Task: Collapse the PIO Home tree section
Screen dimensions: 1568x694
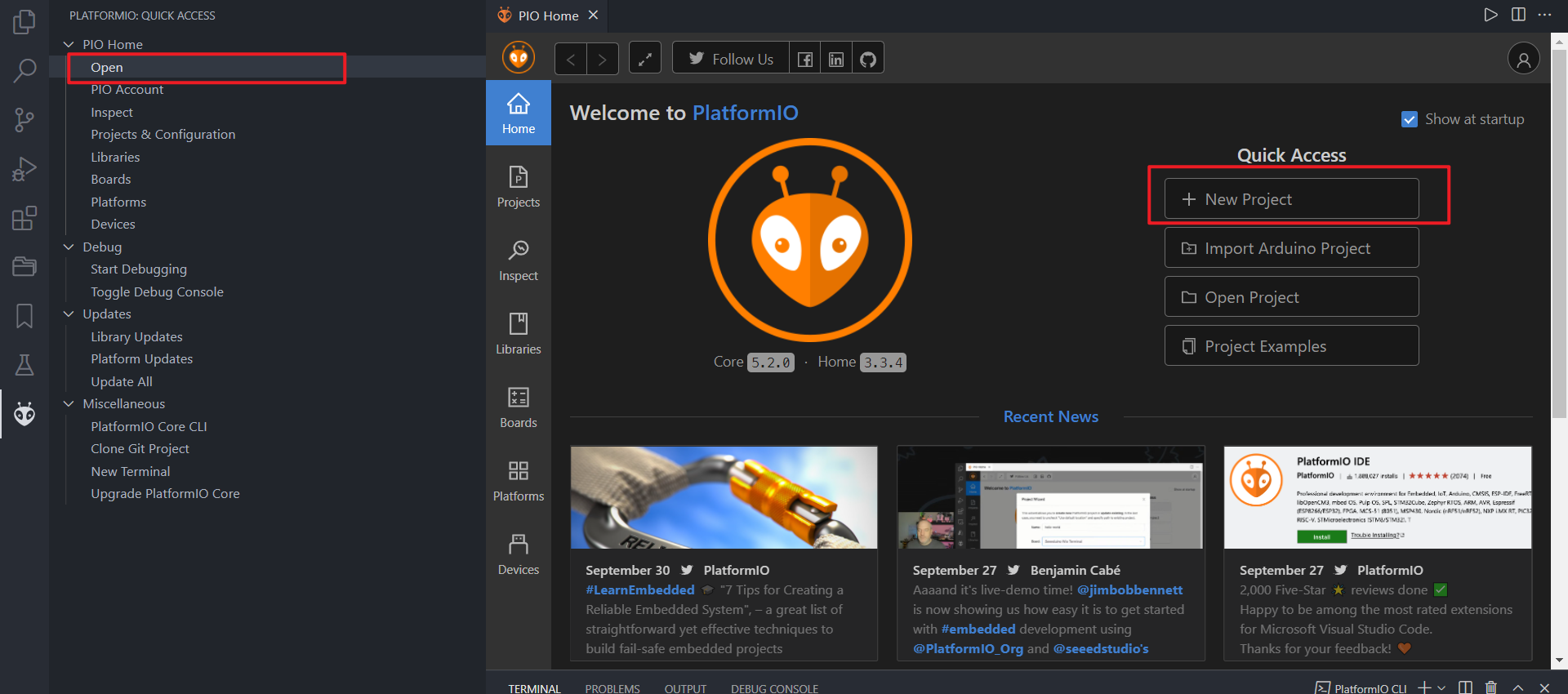Action: click(69, 44)
